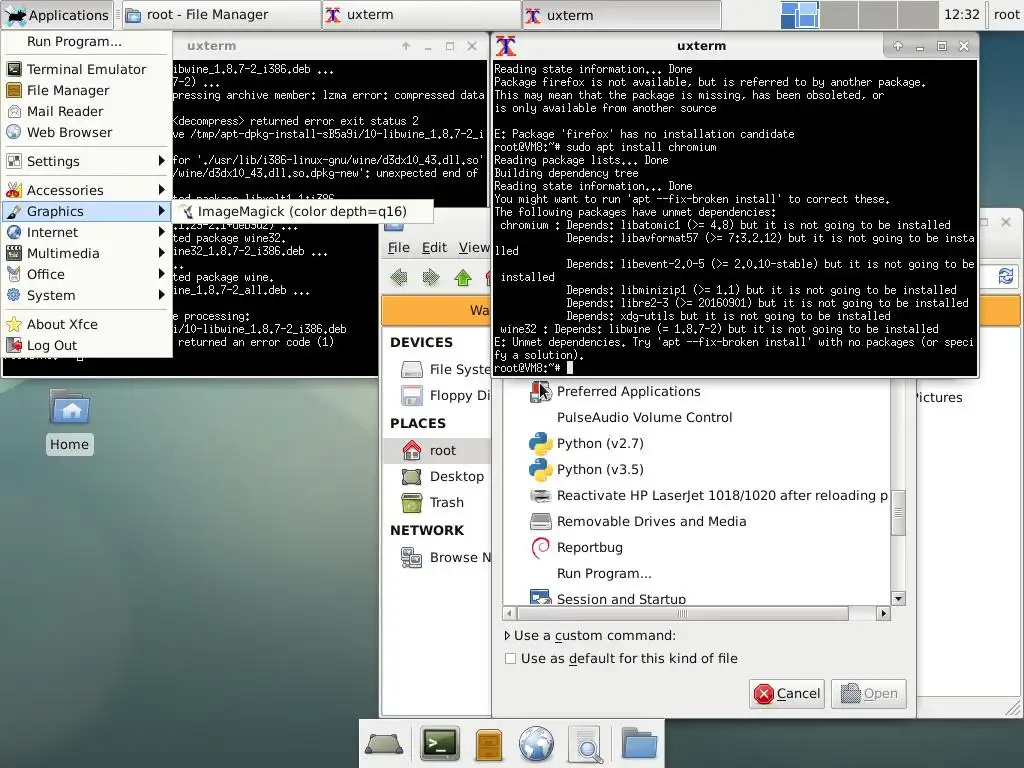Open Edit menu in File Manager
The width and height of the screenshot is (1024, 768).
pyautogui.click(x=434, y=247)
